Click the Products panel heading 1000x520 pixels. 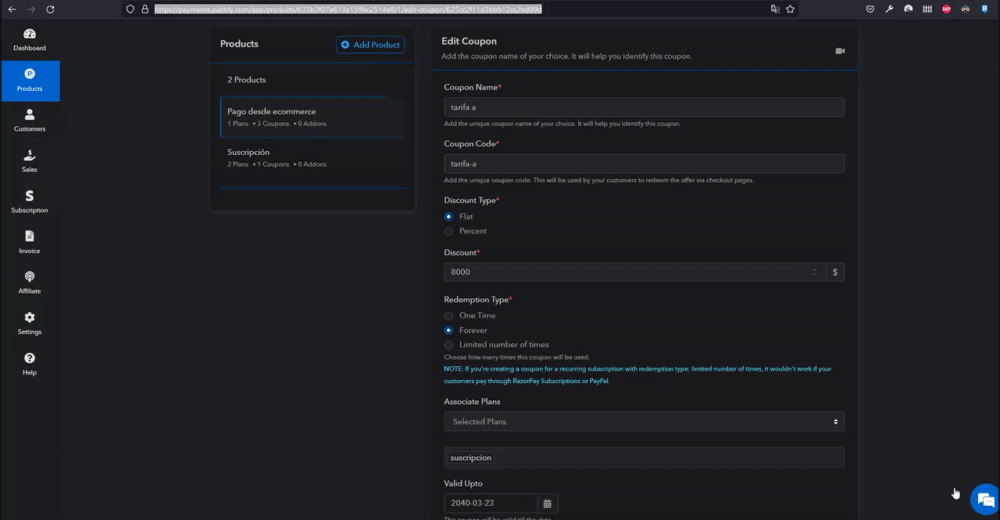tap(239, 44)
